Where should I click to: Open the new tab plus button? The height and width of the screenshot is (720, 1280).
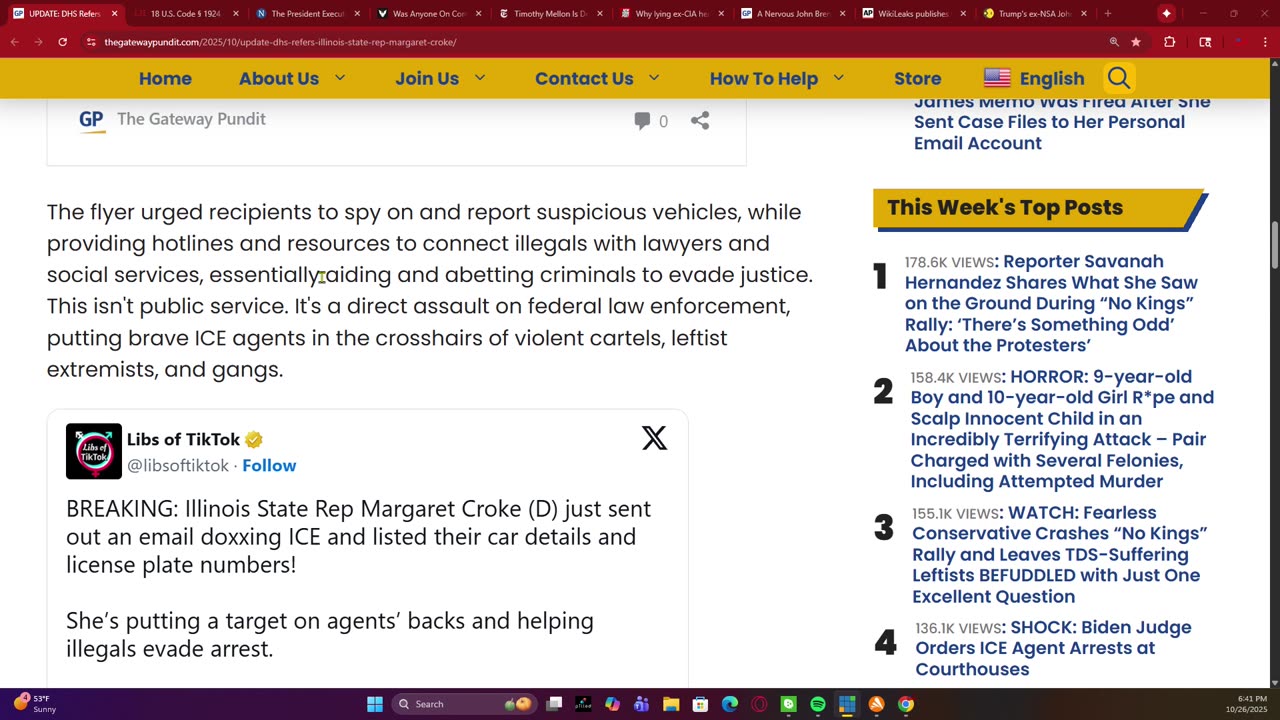tap(1107, 14)
